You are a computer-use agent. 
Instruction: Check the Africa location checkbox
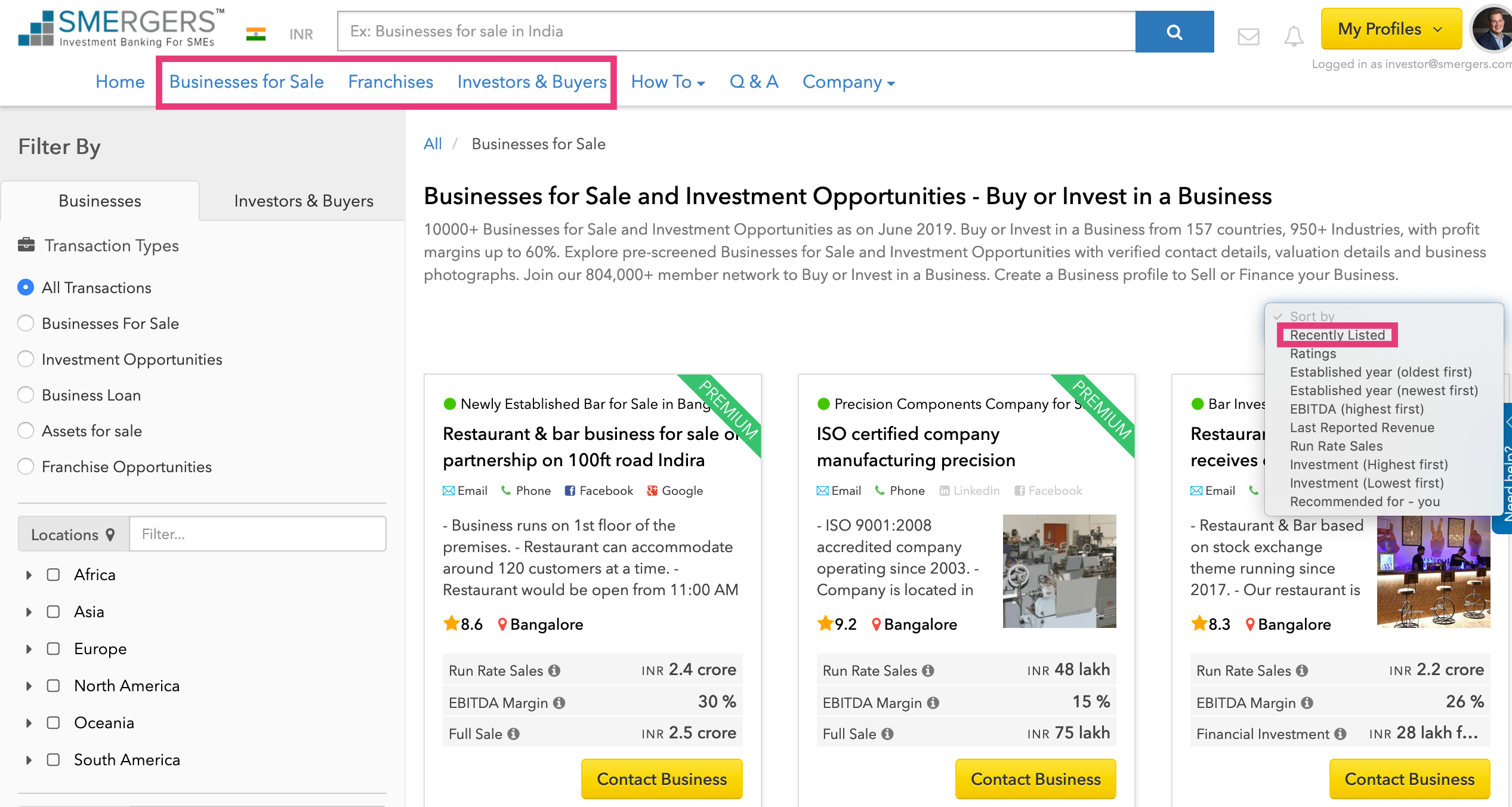[x=53, y=575]
